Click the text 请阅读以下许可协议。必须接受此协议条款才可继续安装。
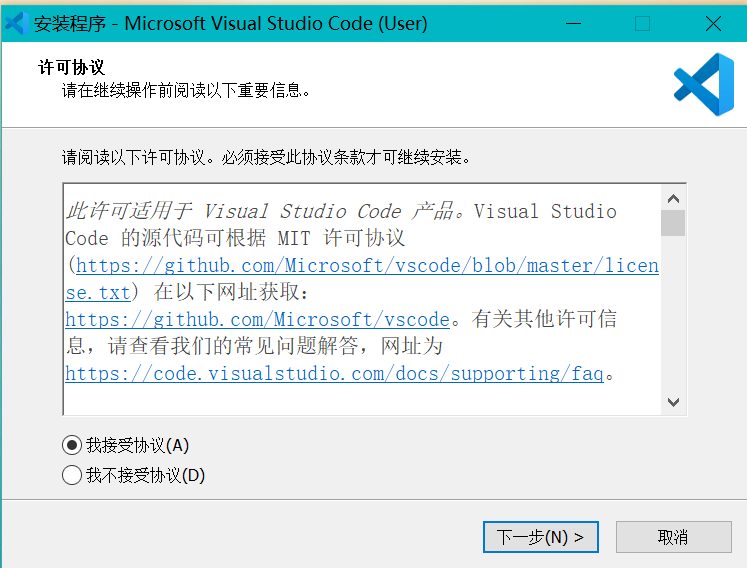Image resolution: width=747 pixels, height=568 pixels. (266, 157)
